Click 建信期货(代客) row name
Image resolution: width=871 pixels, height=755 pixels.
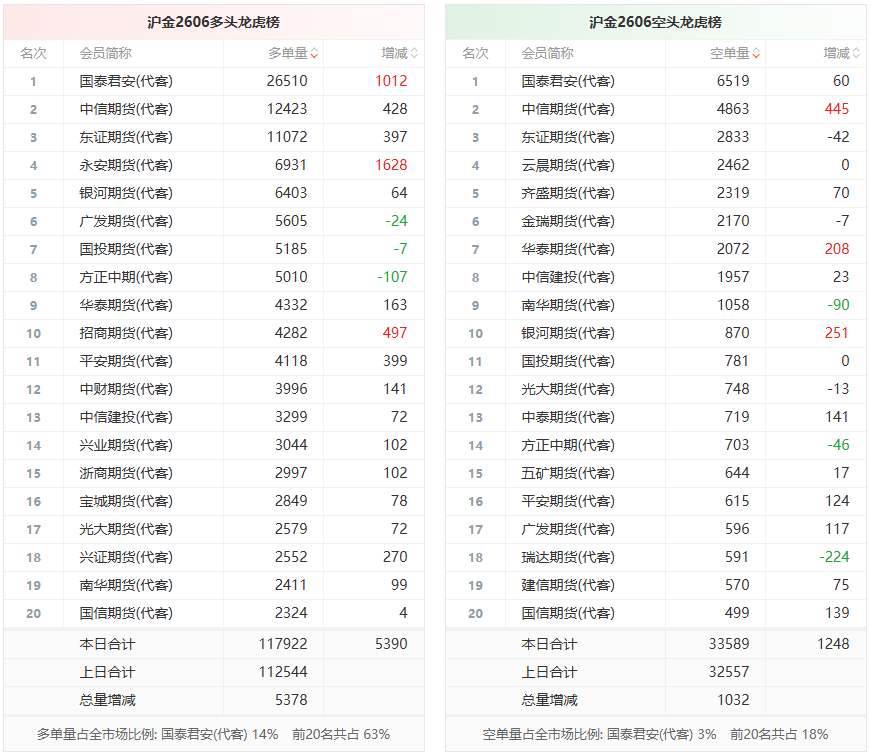[568, 585]
